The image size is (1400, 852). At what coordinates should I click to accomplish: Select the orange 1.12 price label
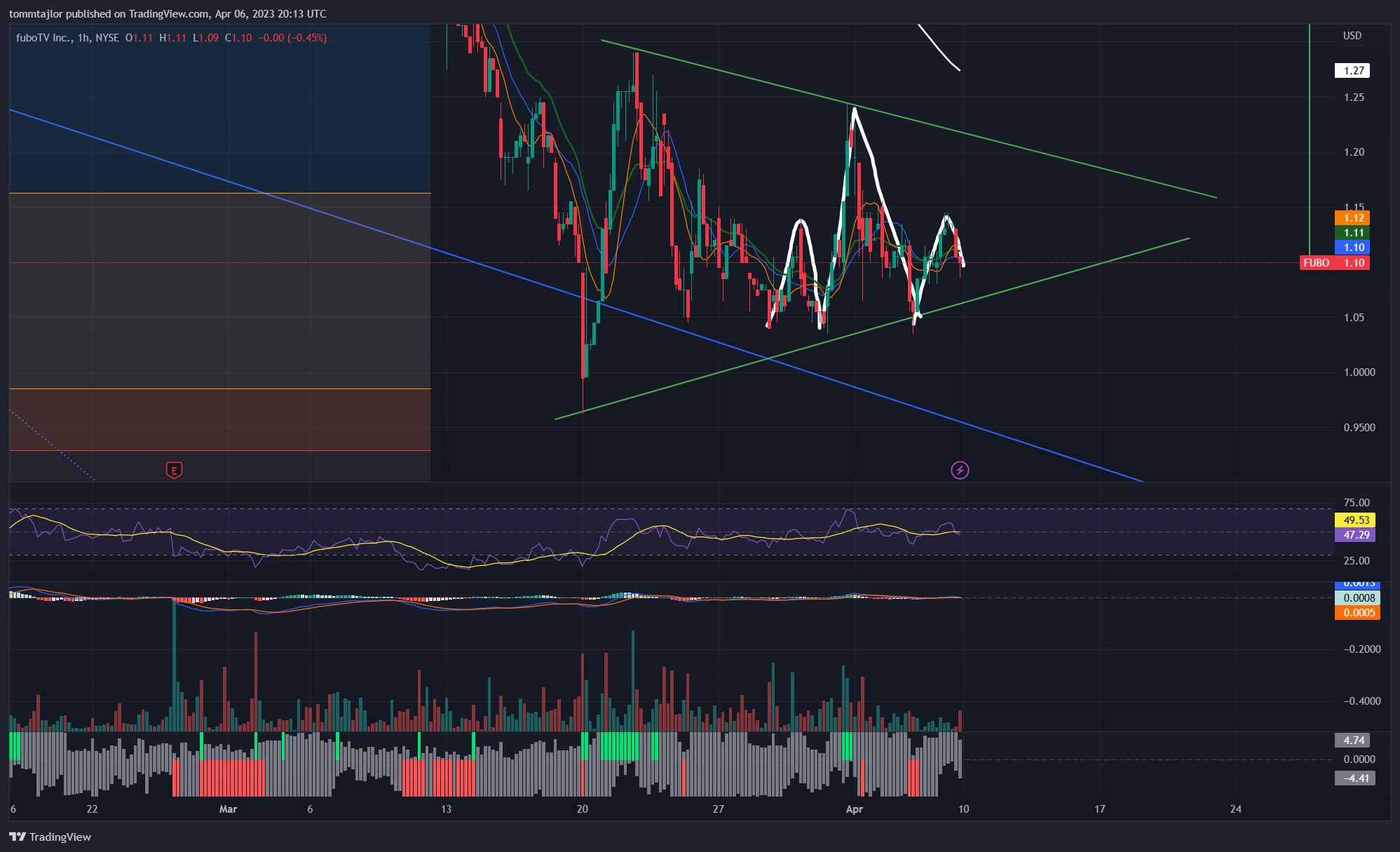(x=1352, y=218)
